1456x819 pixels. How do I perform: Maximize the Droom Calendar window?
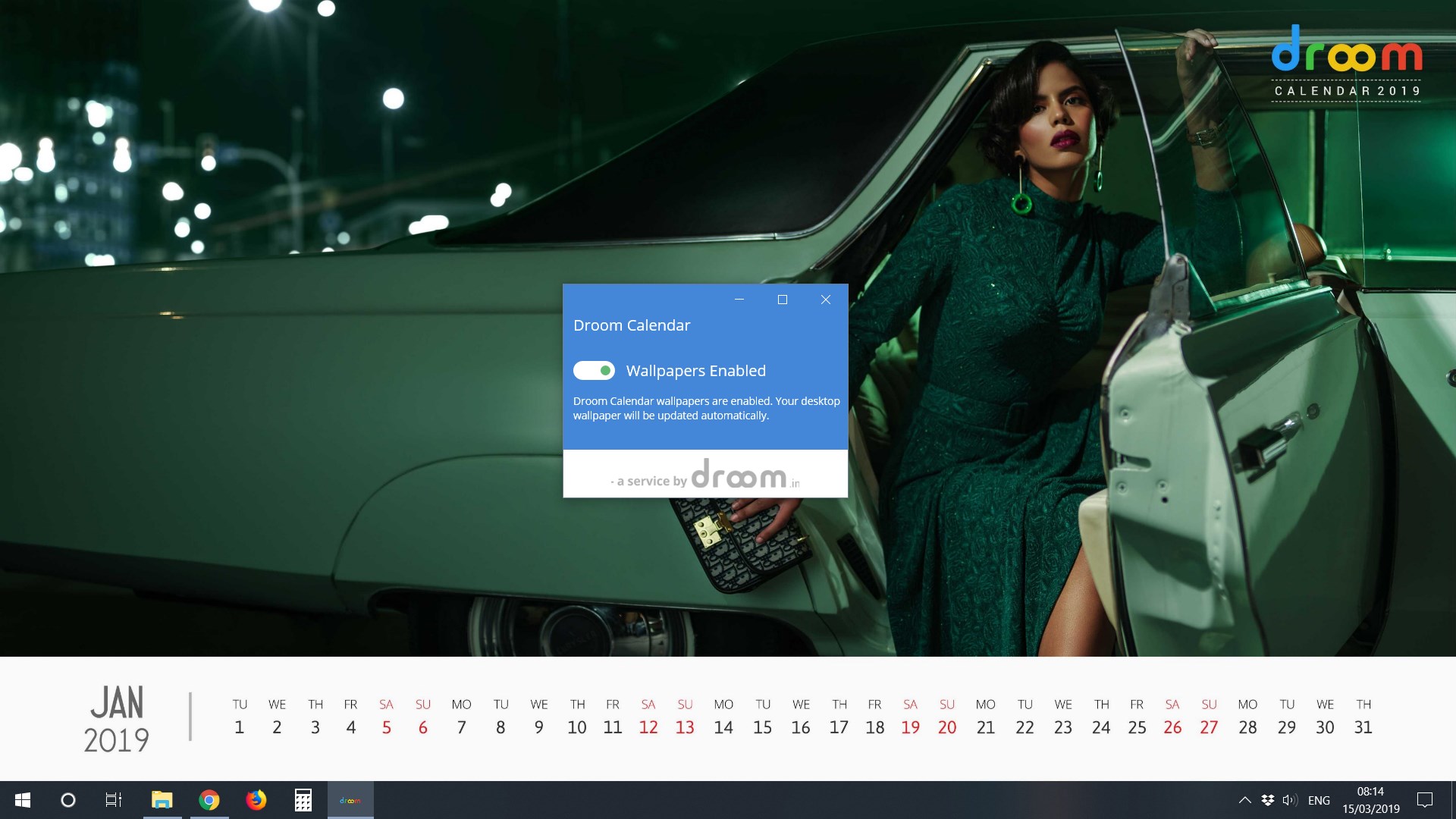783,300
